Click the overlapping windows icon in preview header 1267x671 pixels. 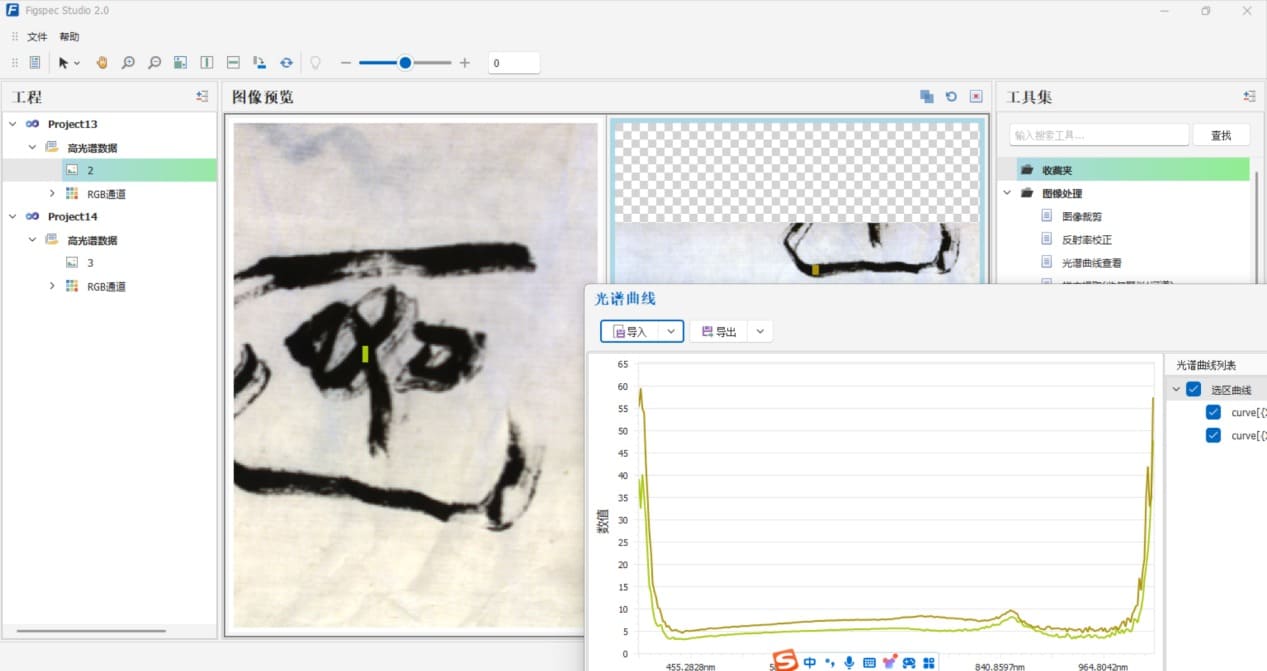point(927,97)
